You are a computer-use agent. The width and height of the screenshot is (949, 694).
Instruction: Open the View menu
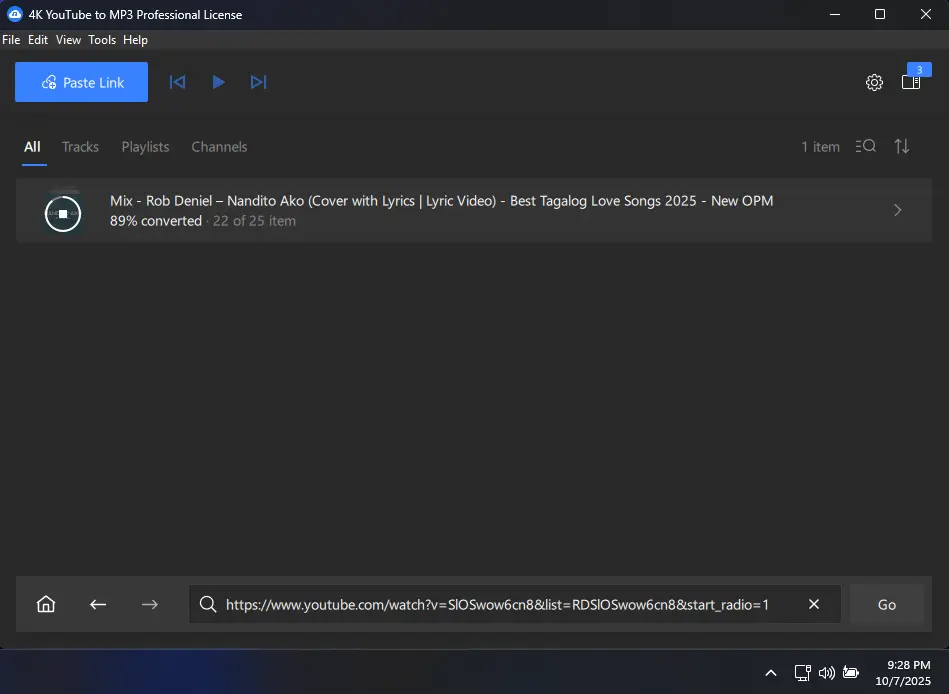pyautogui.click(x=68, y=40)
